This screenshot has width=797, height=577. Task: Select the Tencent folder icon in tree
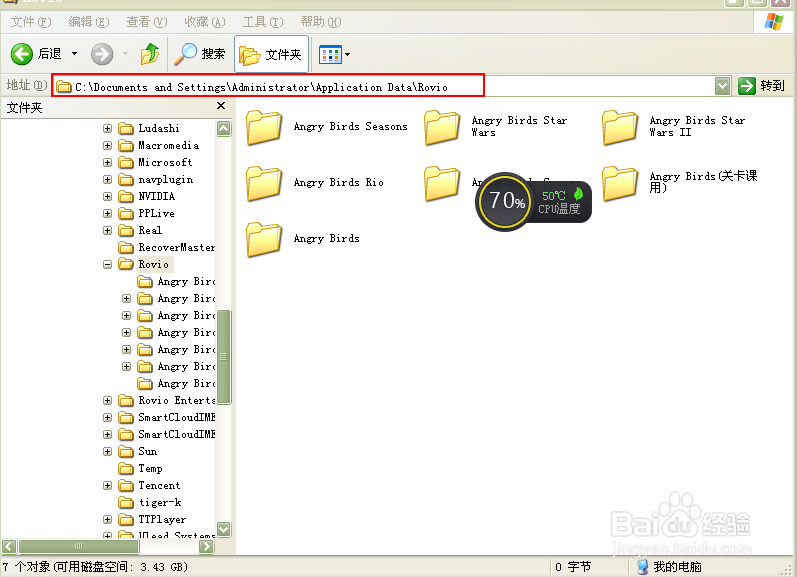(126, 485)
